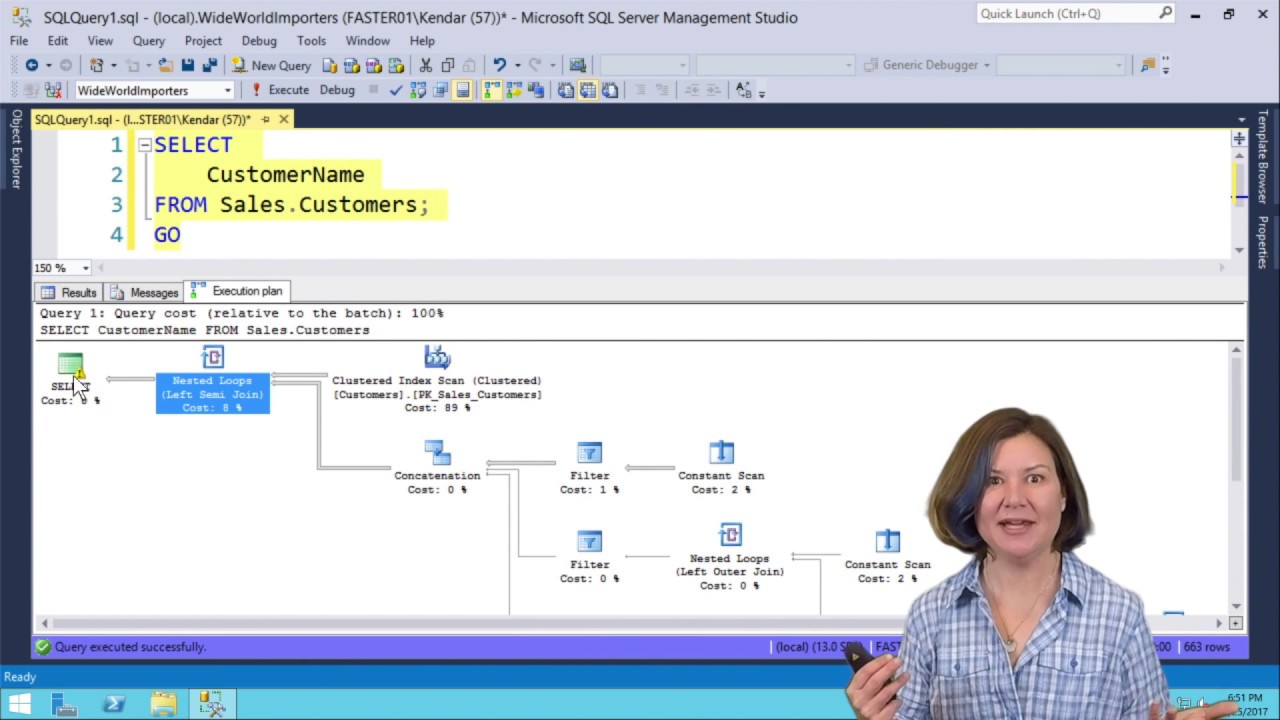
Task: Switch to the Messages tab
Action: coord(144,292)
